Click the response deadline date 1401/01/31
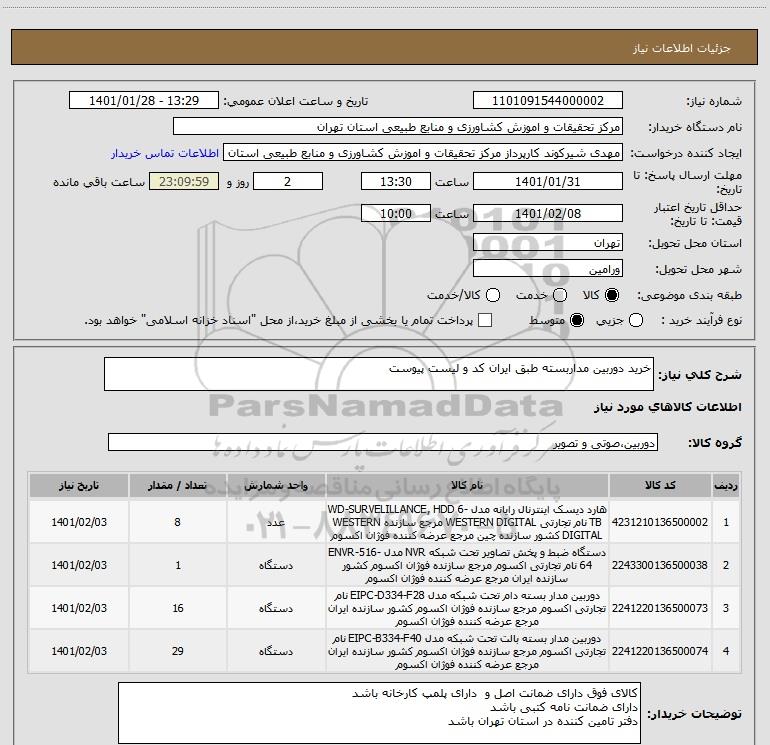This screenshot has width=770, height=745. (548, 181)
